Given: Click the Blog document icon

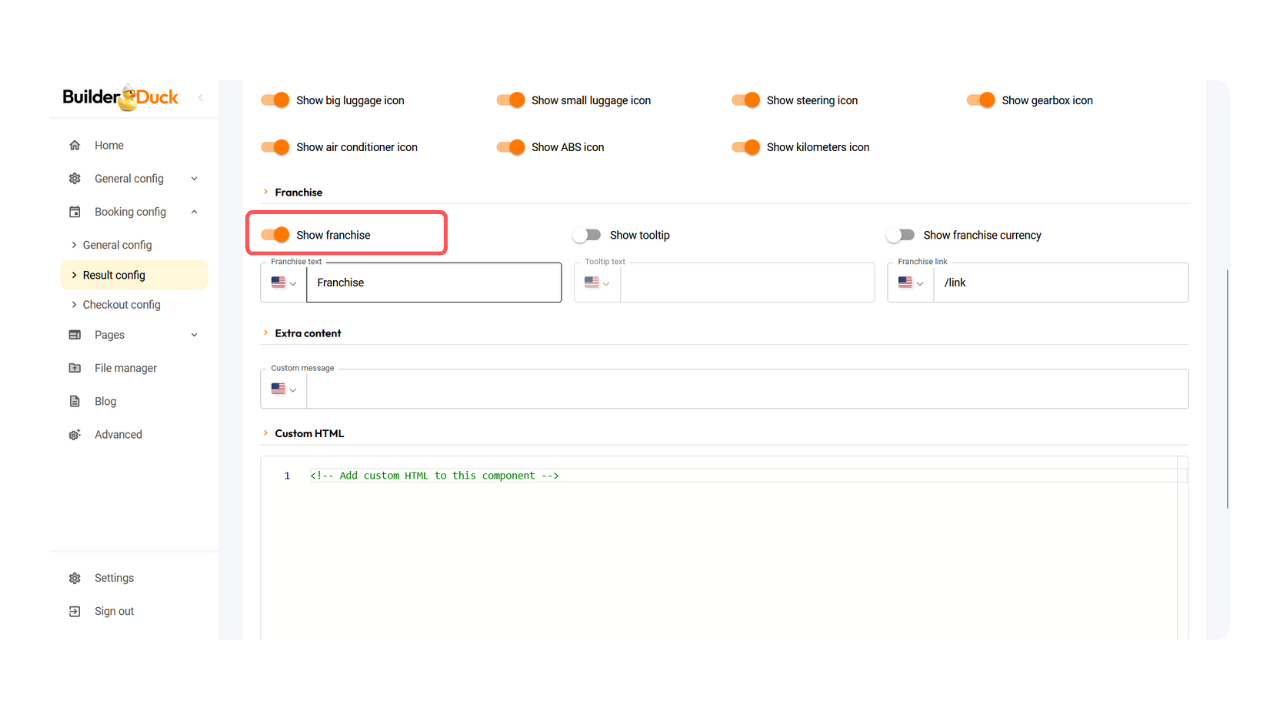Looking at the screenshot, I should (75, 401).
